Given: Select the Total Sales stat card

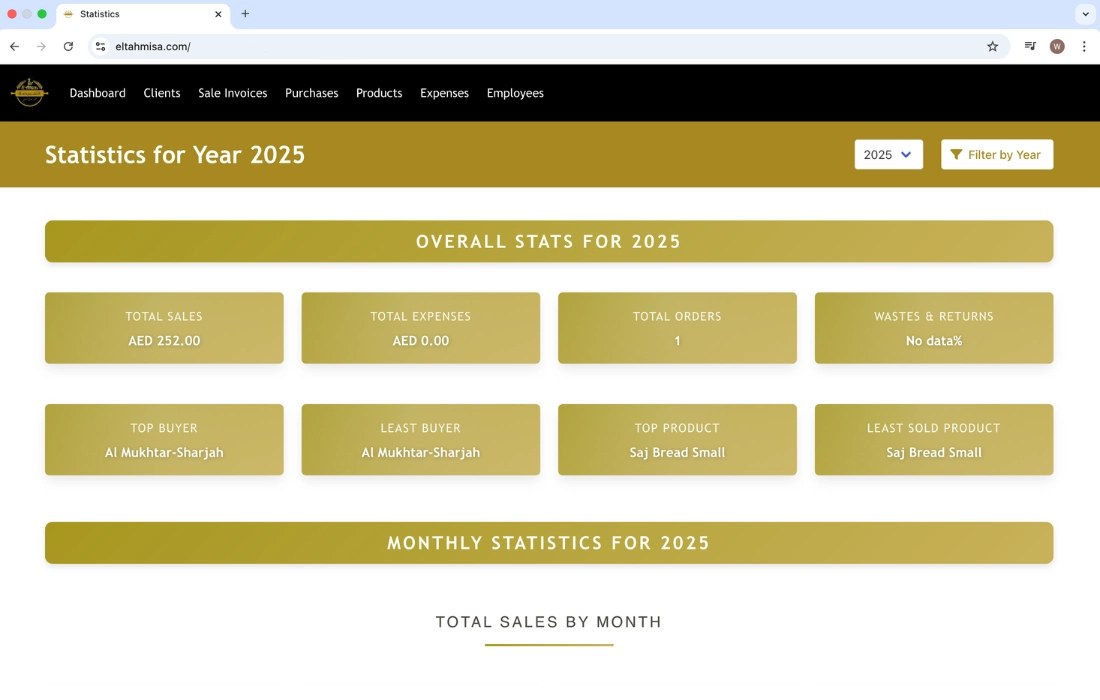Looking at the screenshot, I should (164, 328).
